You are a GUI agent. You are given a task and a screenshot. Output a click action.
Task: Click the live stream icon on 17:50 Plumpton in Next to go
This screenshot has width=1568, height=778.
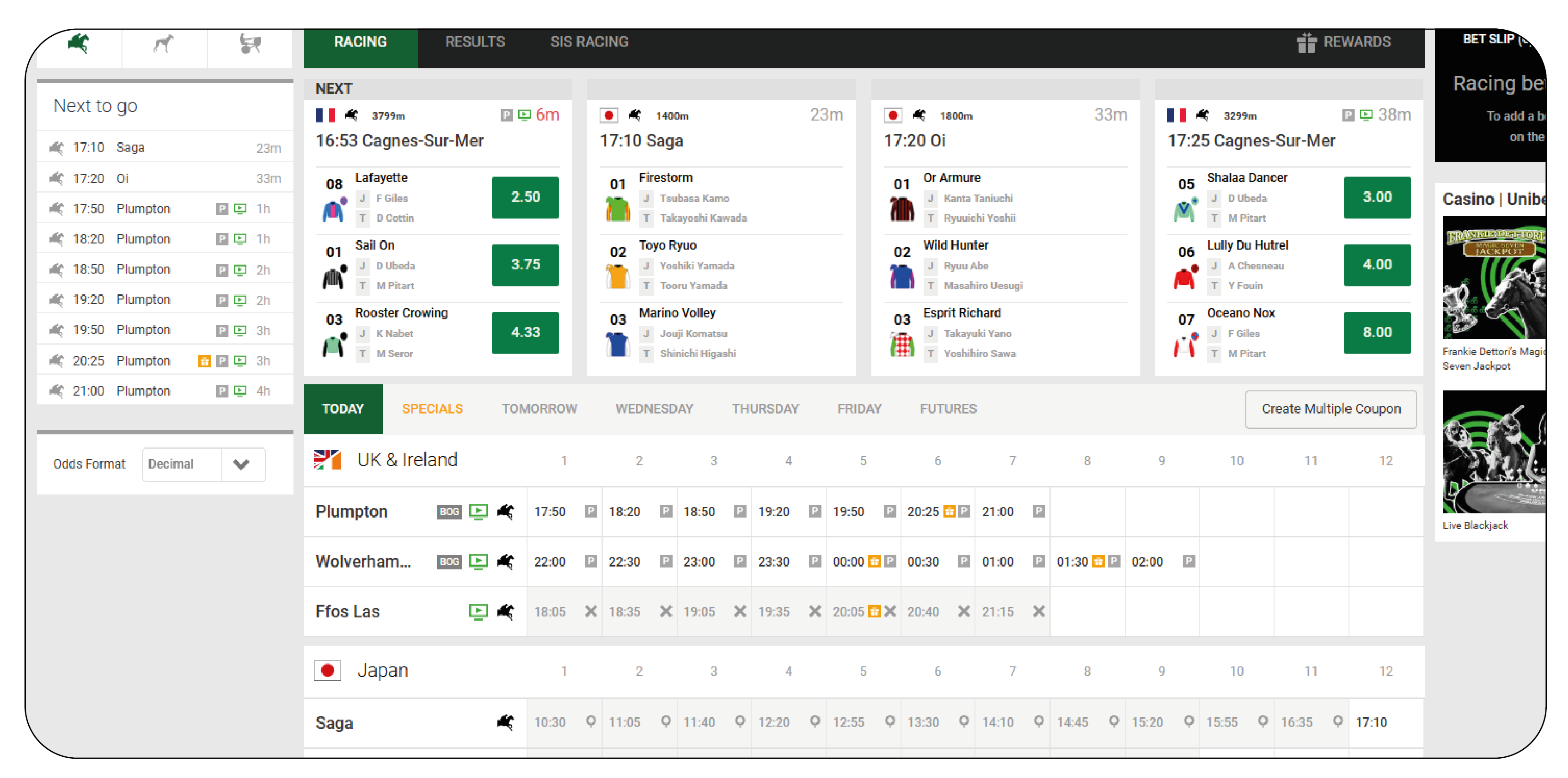click(x=240, y=209)
